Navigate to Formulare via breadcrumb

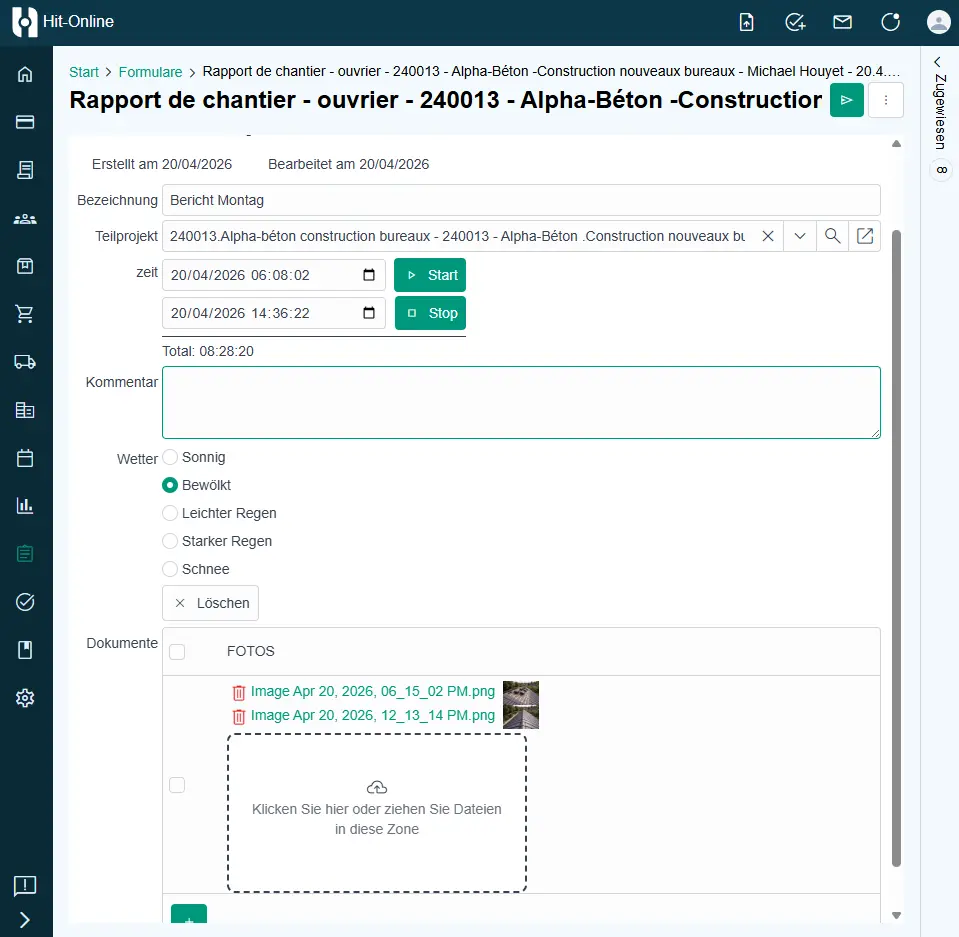(151, 71)
